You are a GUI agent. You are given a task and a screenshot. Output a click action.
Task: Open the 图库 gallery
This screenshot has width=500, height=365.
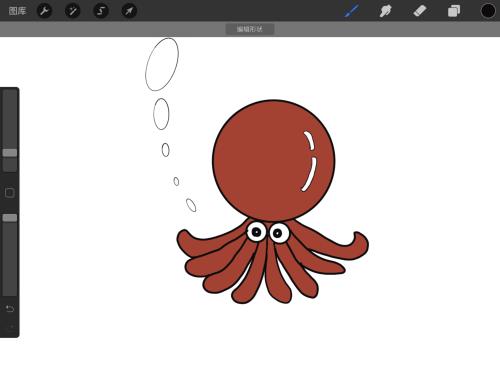[x=17, y=11]
